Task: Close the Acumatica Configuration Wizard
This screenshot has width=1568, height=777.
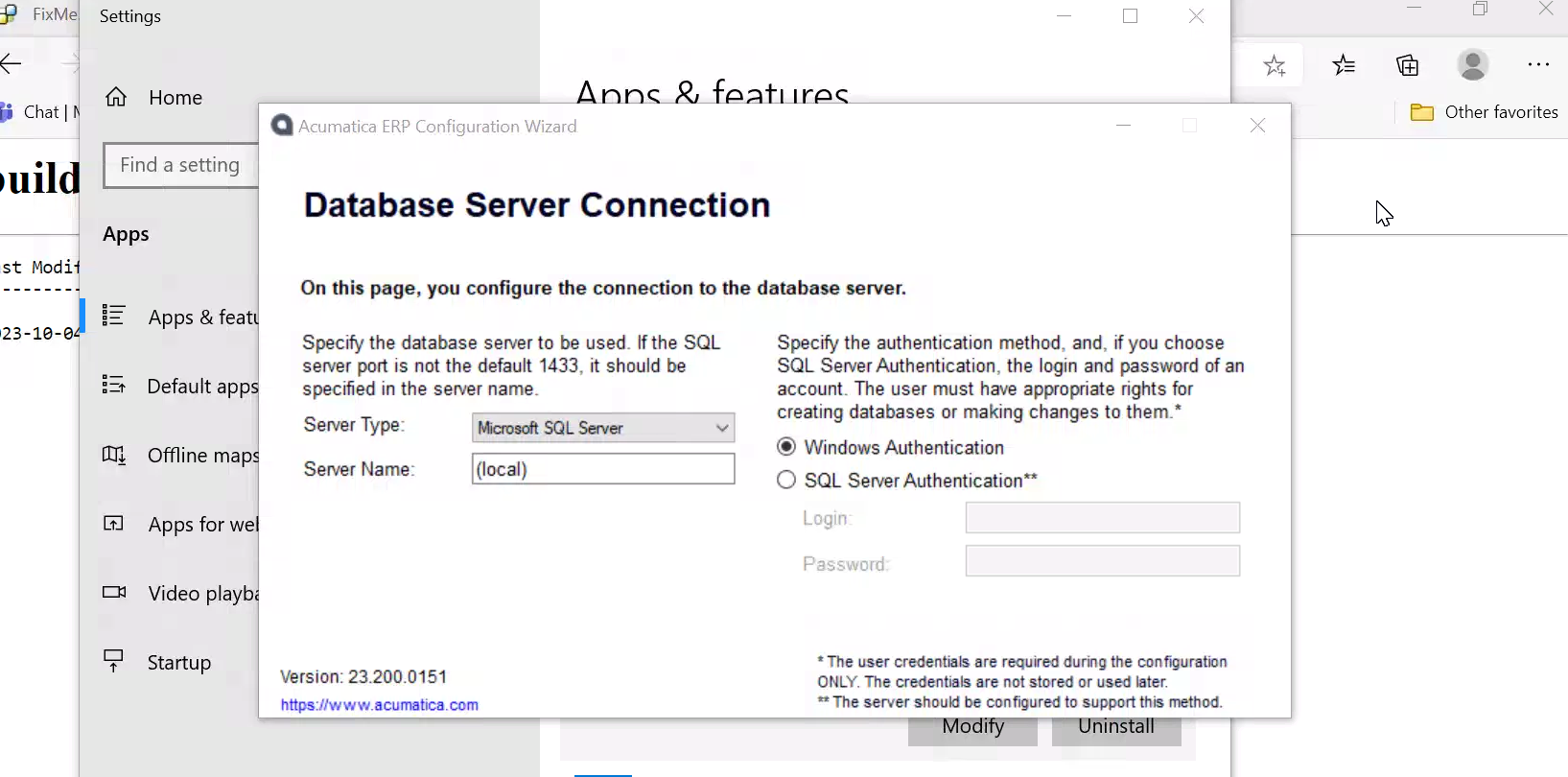Action: [x=1258, y=126]
